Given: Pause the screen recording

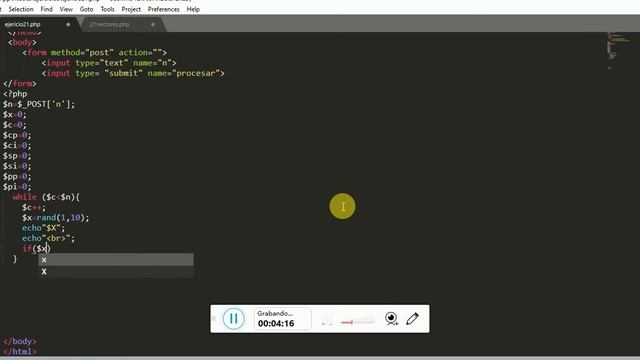Looking at the screenshot, I should [233, 318].
